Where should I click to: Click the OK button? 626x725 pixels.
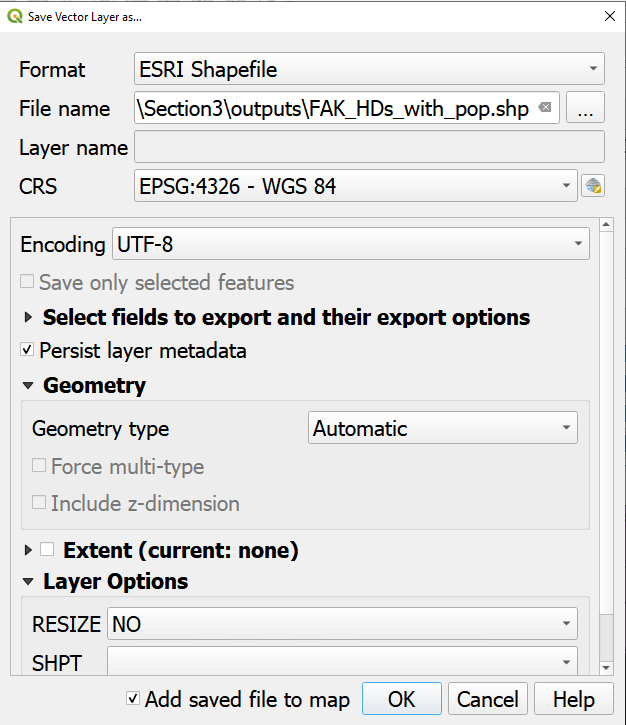(401, 699)
